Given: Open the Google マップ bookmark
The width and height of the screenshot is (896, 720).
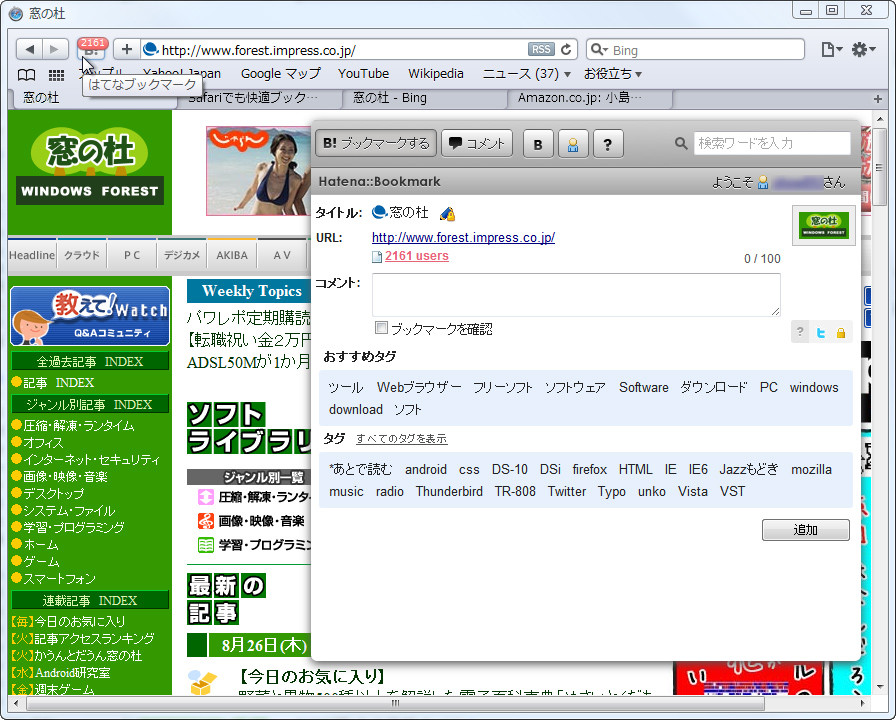Looking at the screenshot, I should tap(281, 74).
